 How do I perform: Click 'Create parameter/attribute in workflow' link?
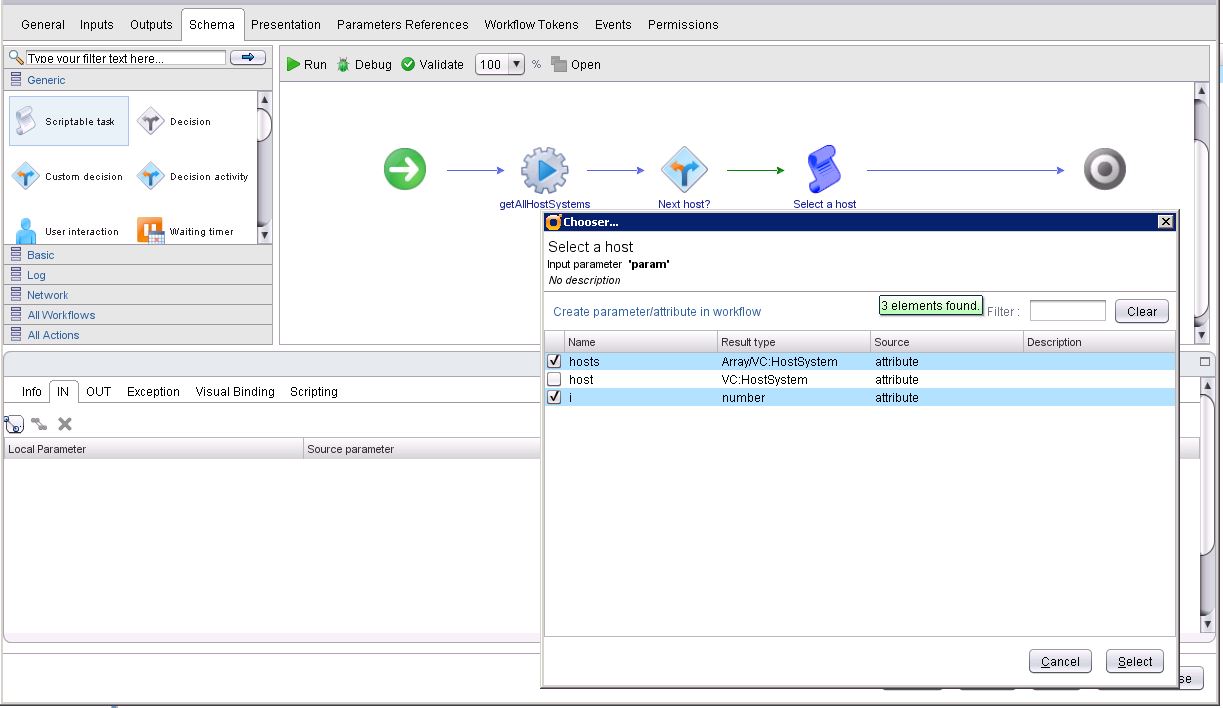[x=657, y=312]
